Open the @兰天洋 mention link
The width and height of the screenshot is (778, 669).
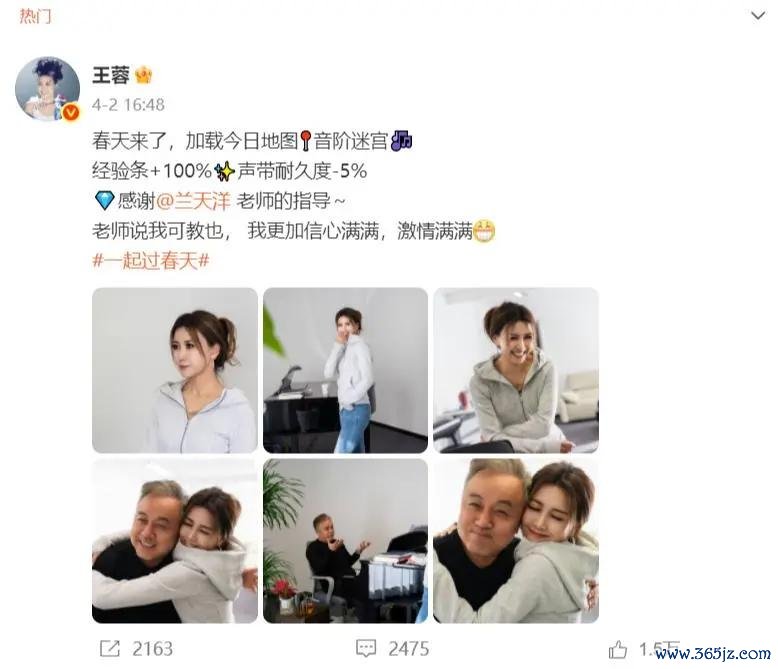(193, 201)
